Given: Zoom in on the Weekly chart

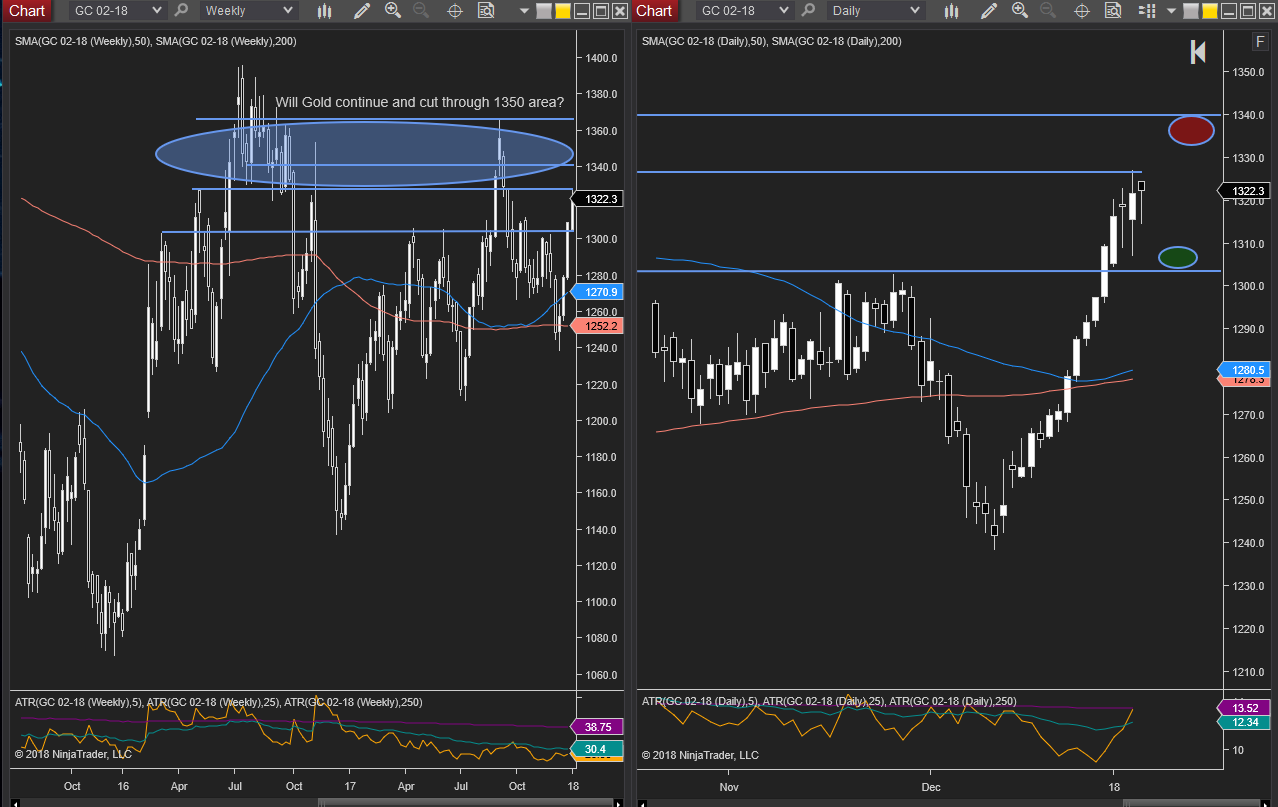Looking at the screenshot, I should click(x=393, y=10).
